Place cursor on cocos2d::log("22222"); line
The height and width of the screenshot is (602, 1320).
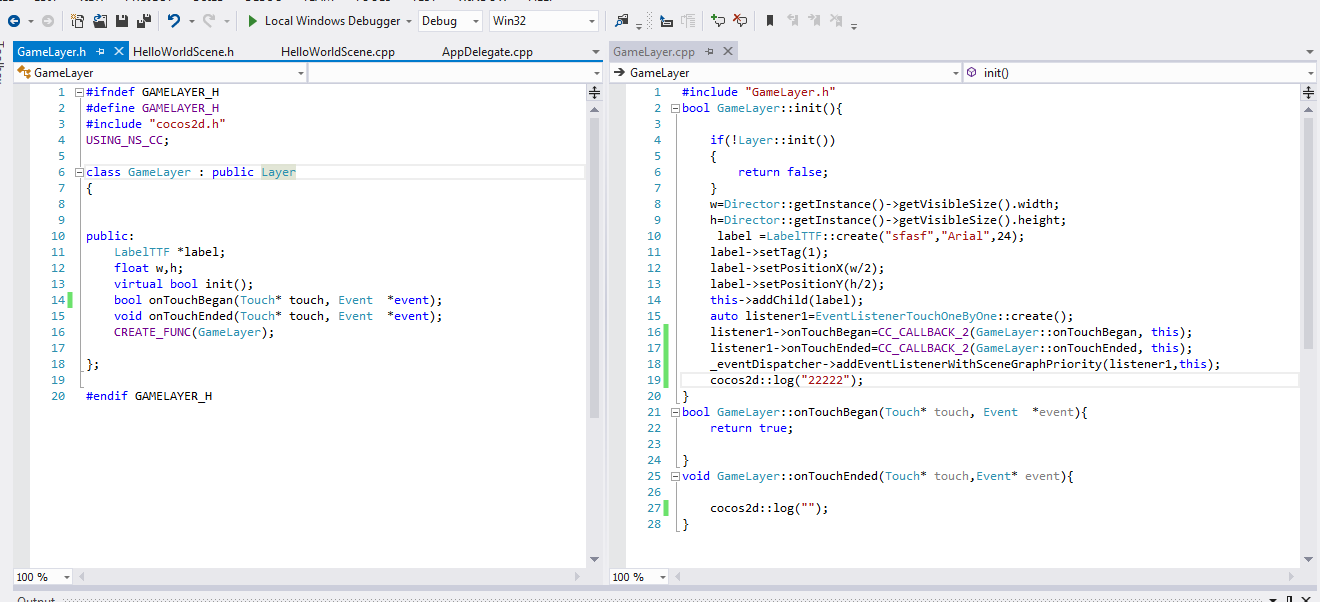(x=786, y=380)
